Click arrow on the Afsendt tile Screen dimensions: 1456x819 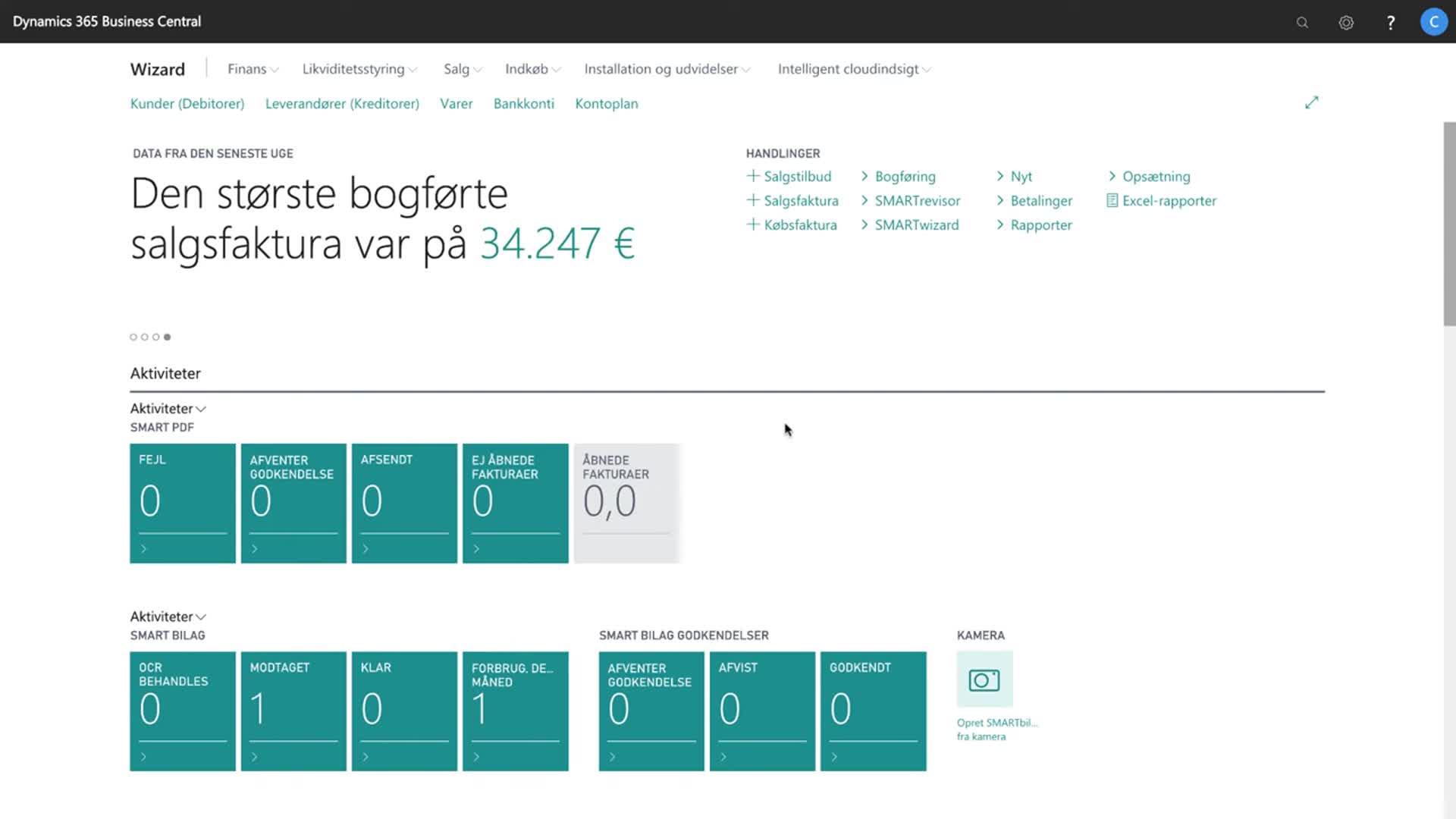366,548
